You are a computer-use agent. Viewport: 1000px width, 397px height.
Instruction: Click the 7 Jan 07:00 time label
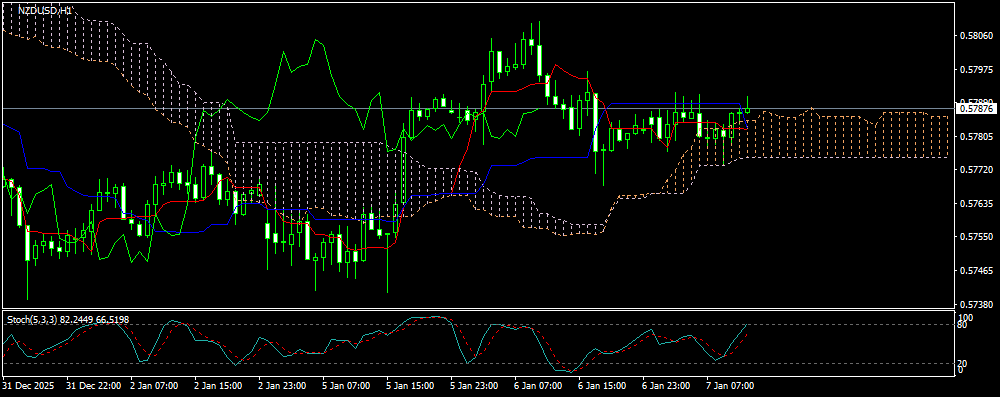(x=730, y=386)
